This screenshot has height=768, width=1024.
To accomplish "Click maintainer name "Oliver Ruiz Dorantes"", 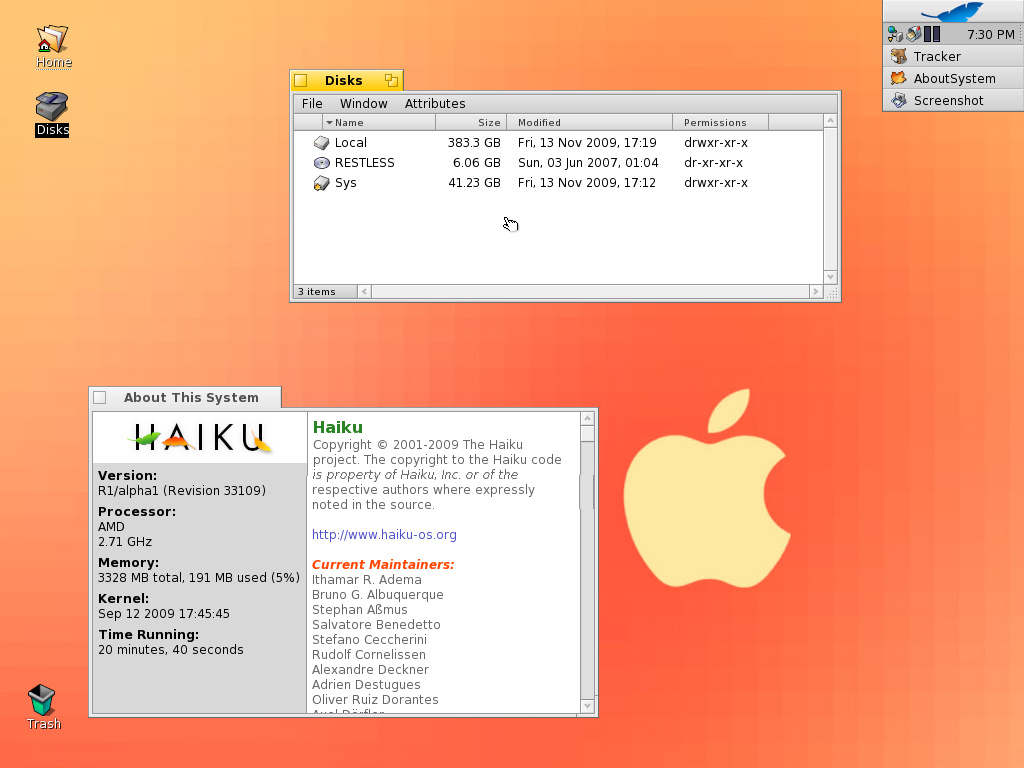I will [375, 700].
